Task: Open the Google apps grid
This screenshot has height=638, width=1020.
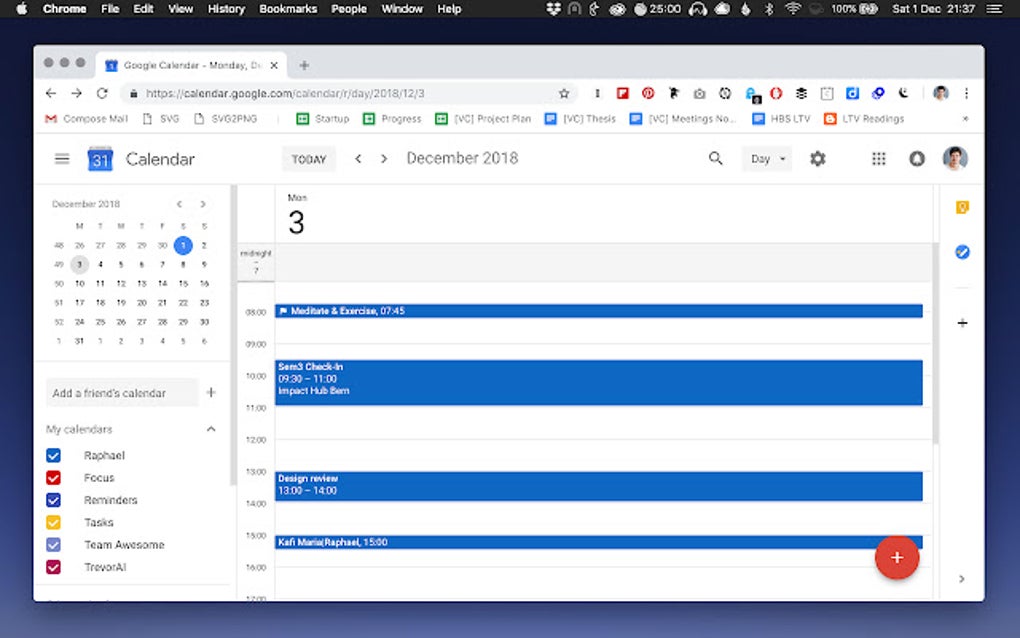Action: 879,159
